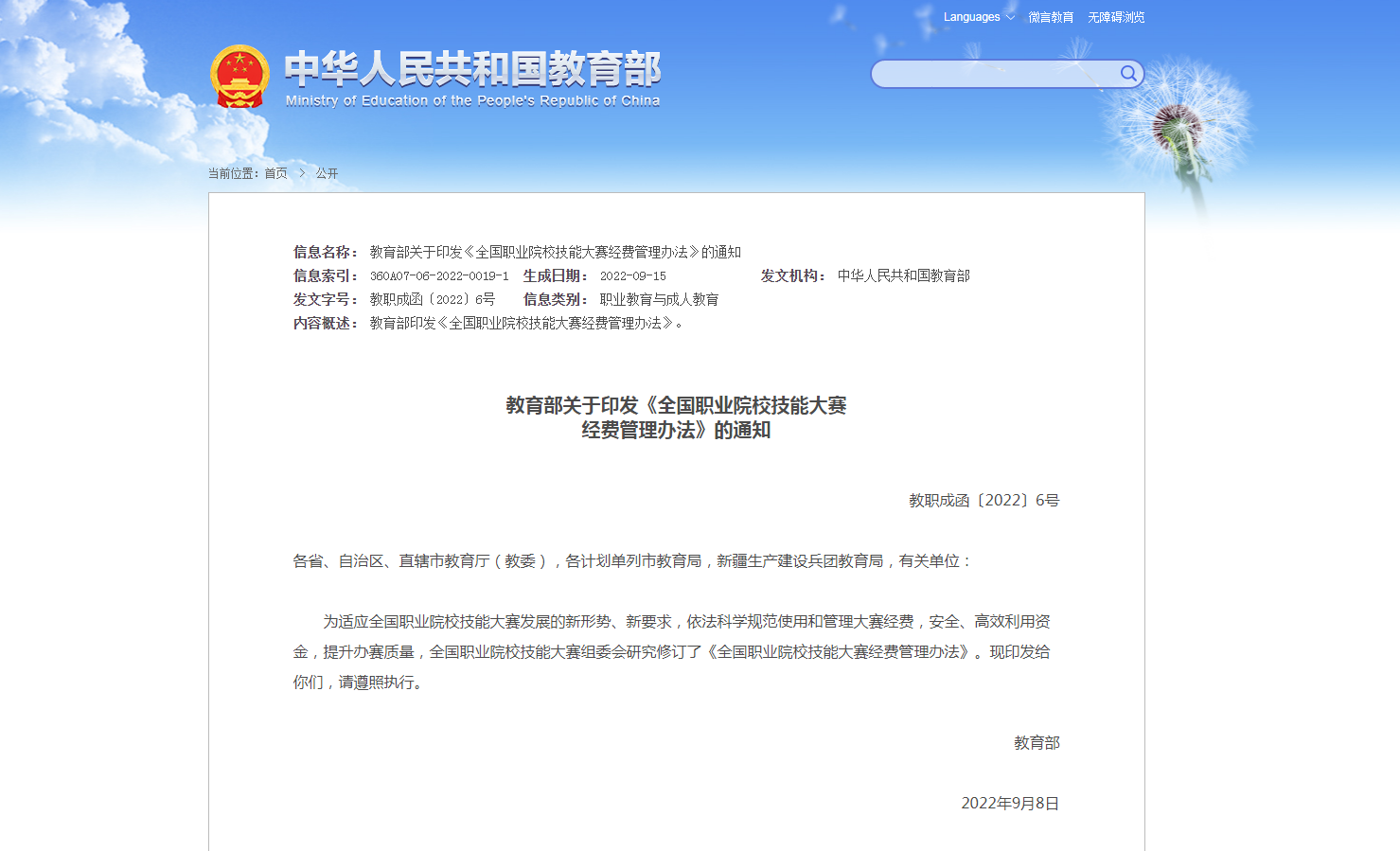Click the search magnifier icon

click(x=1127, y=74)
